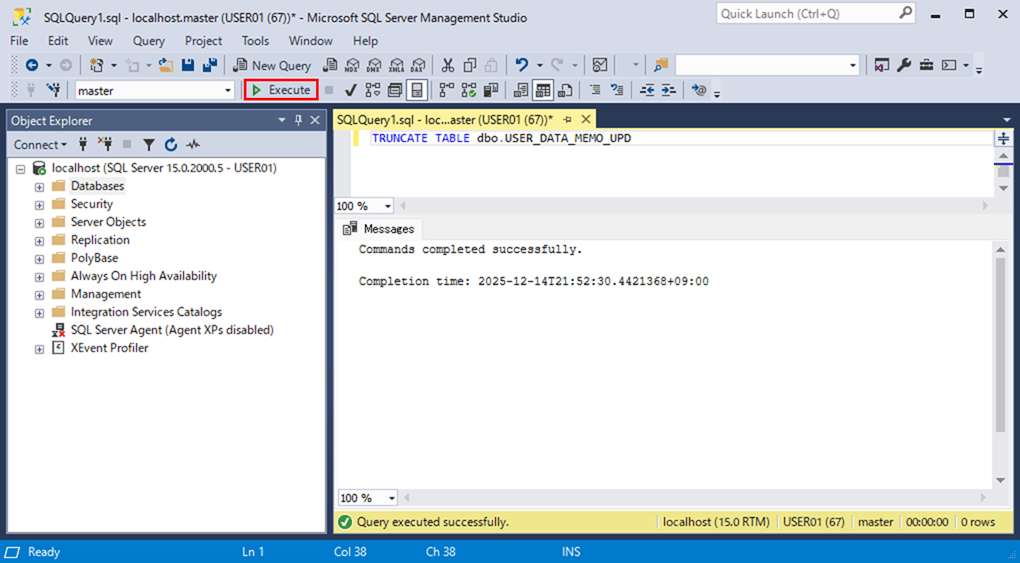Click the Save All icon
The width and height of the screenshot is (1020, 563).
point(210,66)
